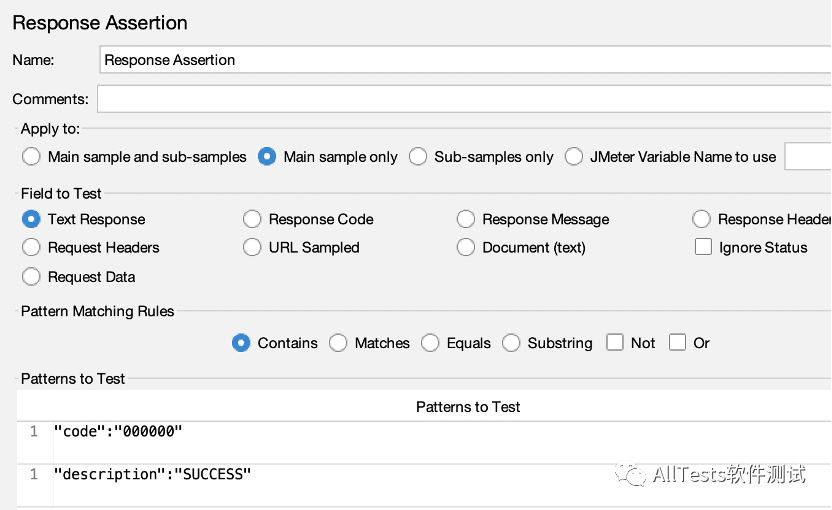Select Request Data radio button
832x510 pixels.
tap(31, 276)
